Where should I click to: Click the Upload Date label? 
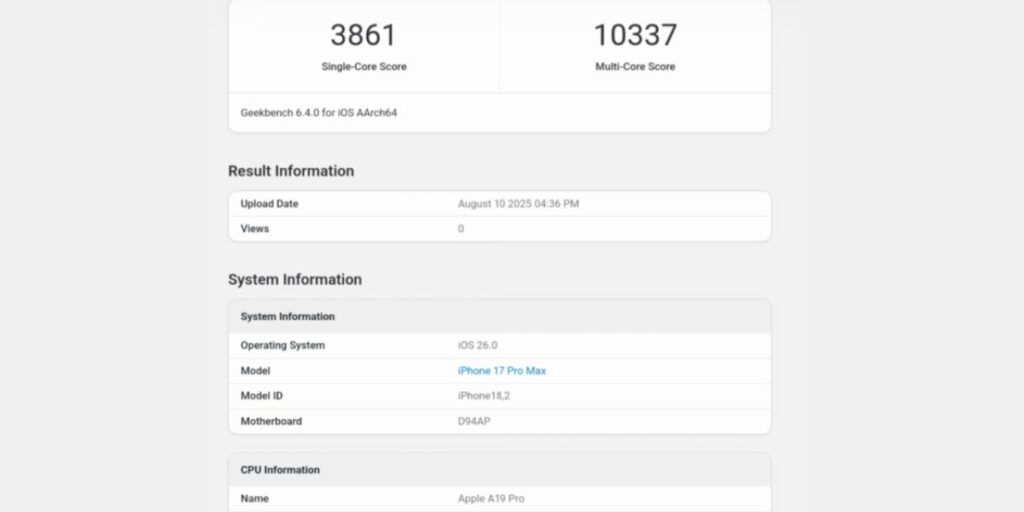pyautogui.click(x=269, y=204)
